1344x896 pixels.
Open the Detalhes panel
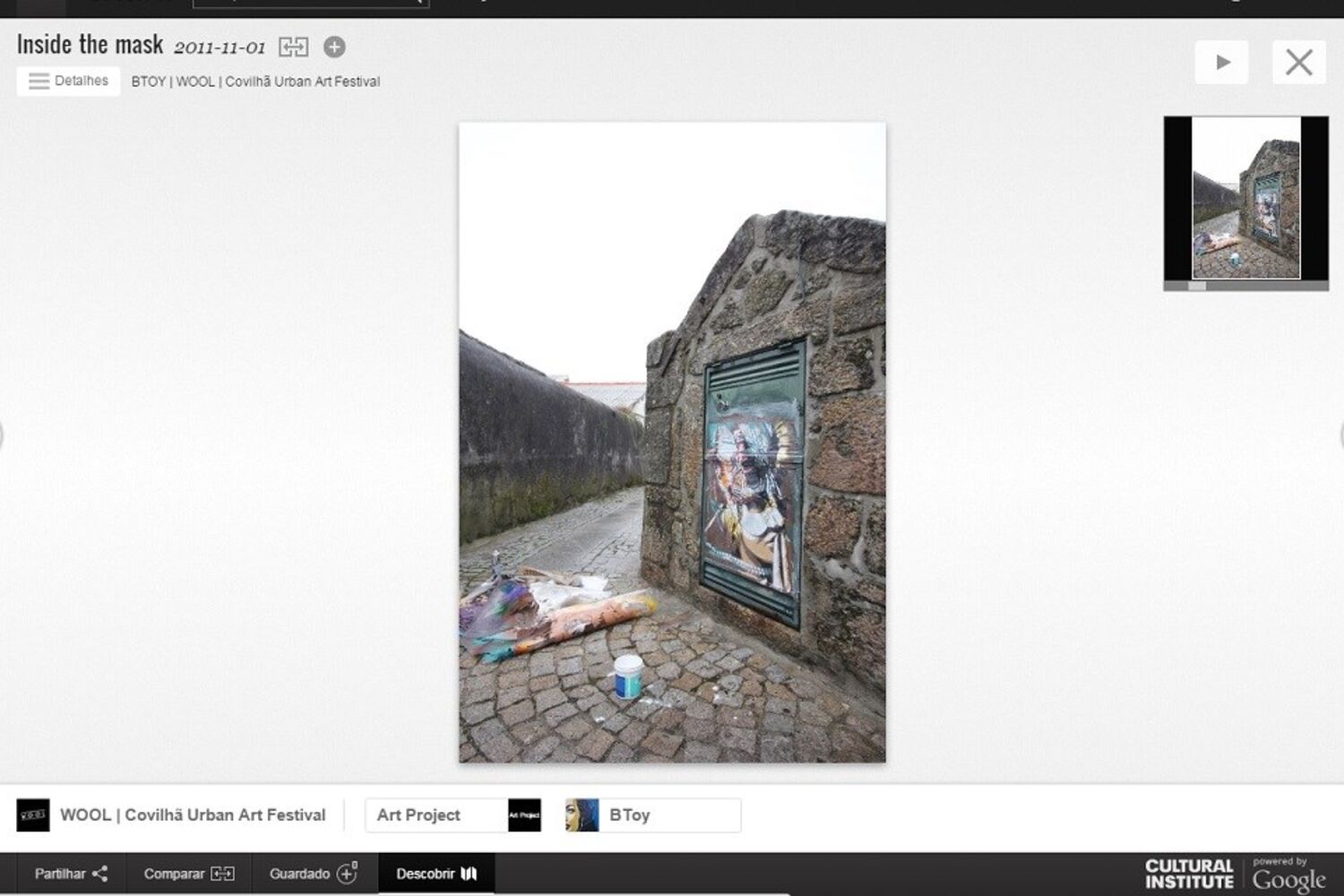68,81
